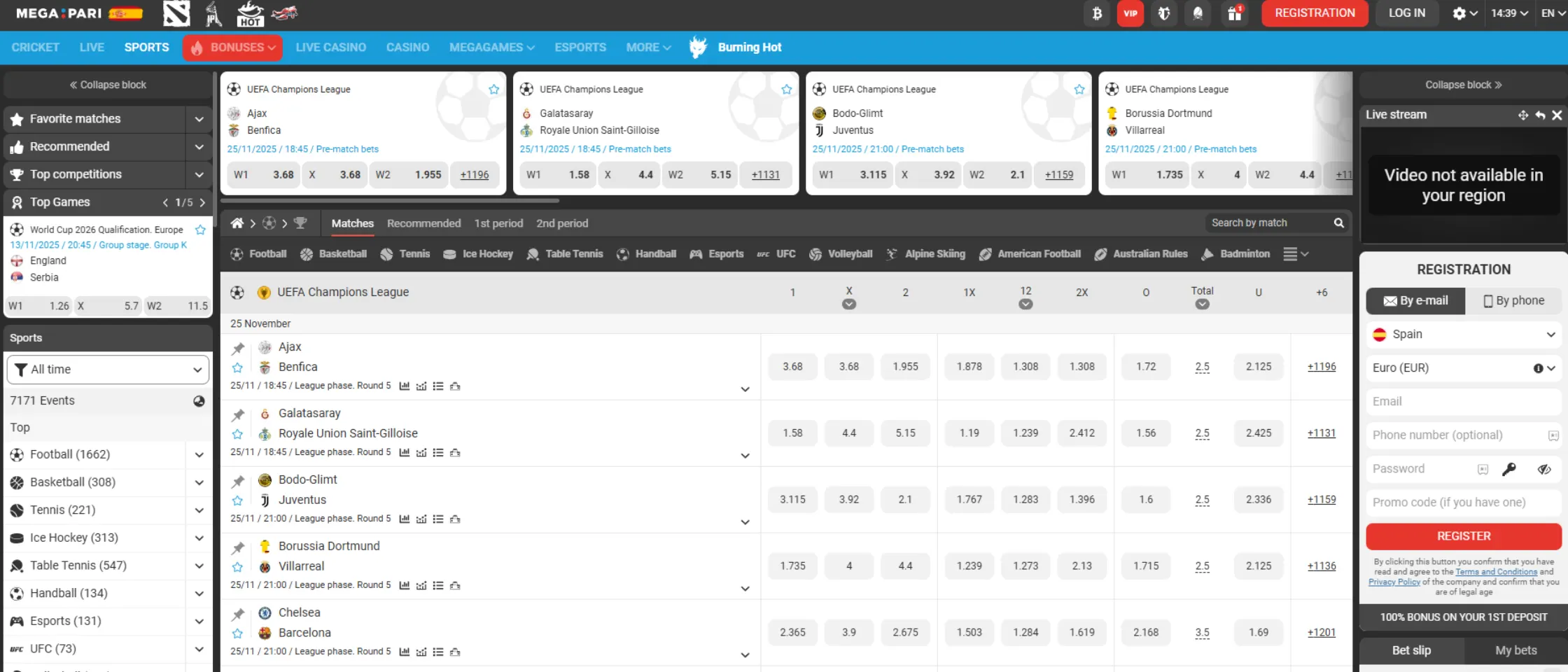Collapse the Top competitions section
The height and width of the screenshot is (672, 1568).
tap(198, 174)
